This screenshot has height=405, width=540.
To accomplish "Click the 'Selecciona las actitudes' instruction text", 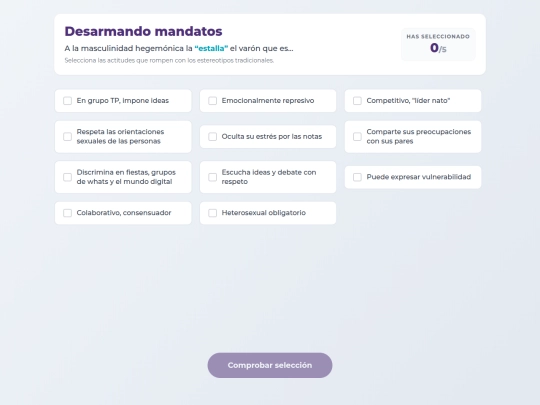I will (x=169, y=61).
